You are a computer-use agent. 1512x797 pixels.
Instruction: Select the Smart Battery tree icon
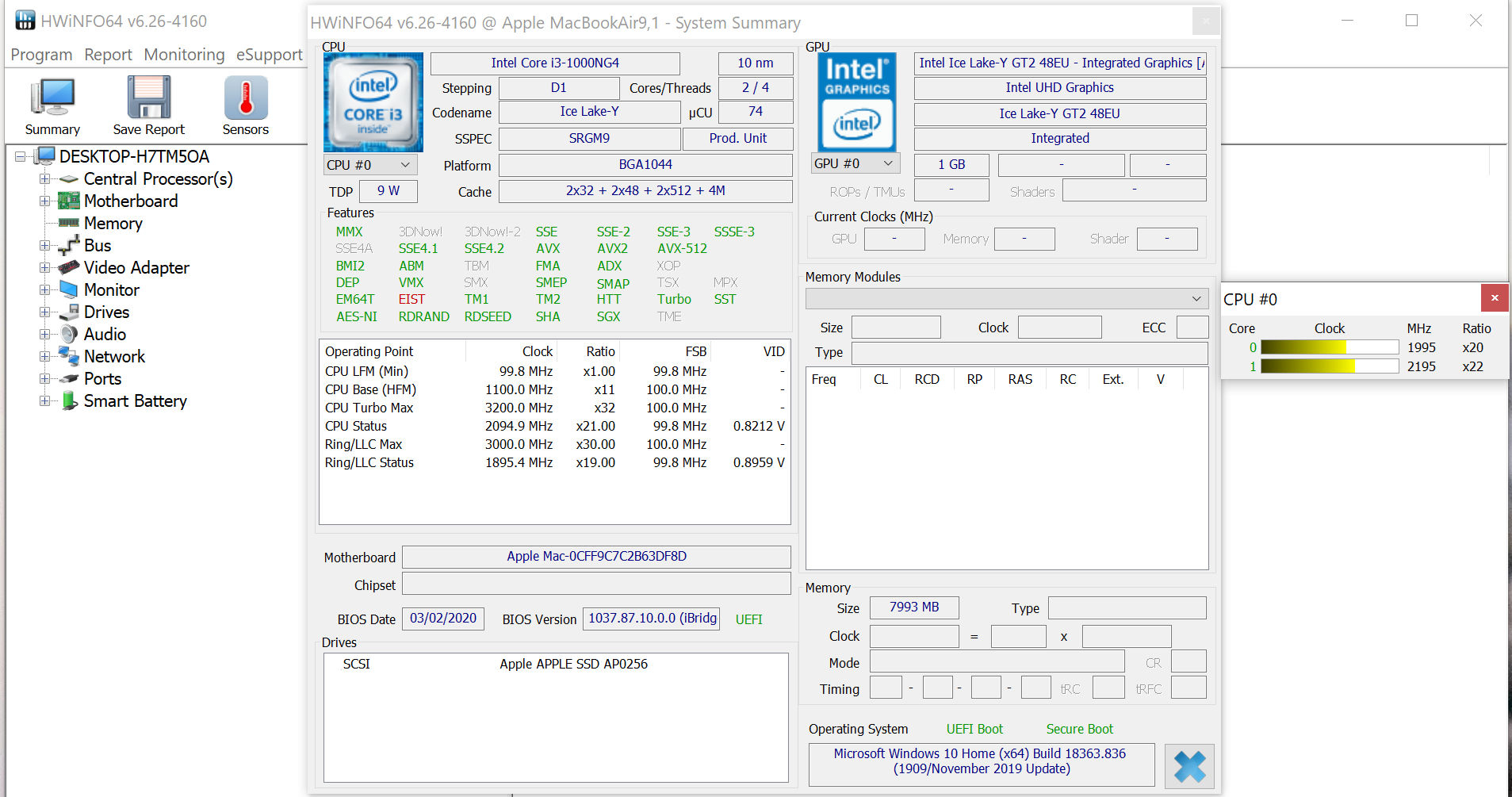click(x=69, y=401)
